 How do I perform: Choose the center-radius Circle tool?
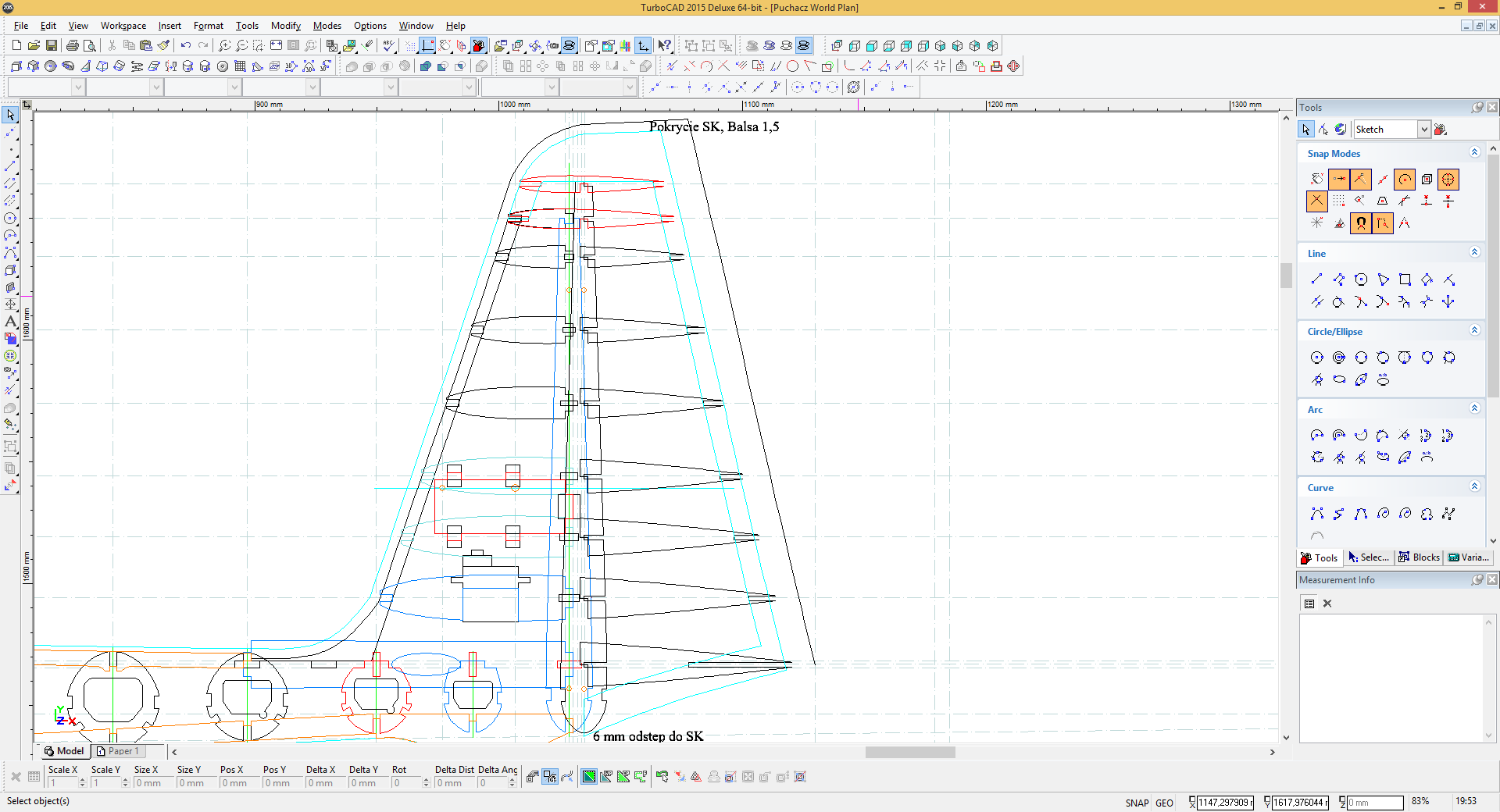tap(1316, 358)
